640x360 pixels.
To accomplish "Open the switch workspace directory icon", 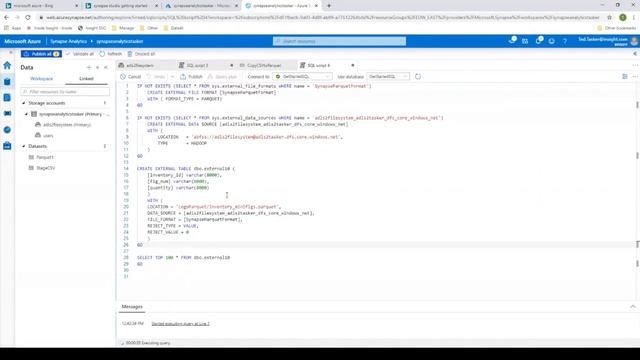I will (525, 41).
